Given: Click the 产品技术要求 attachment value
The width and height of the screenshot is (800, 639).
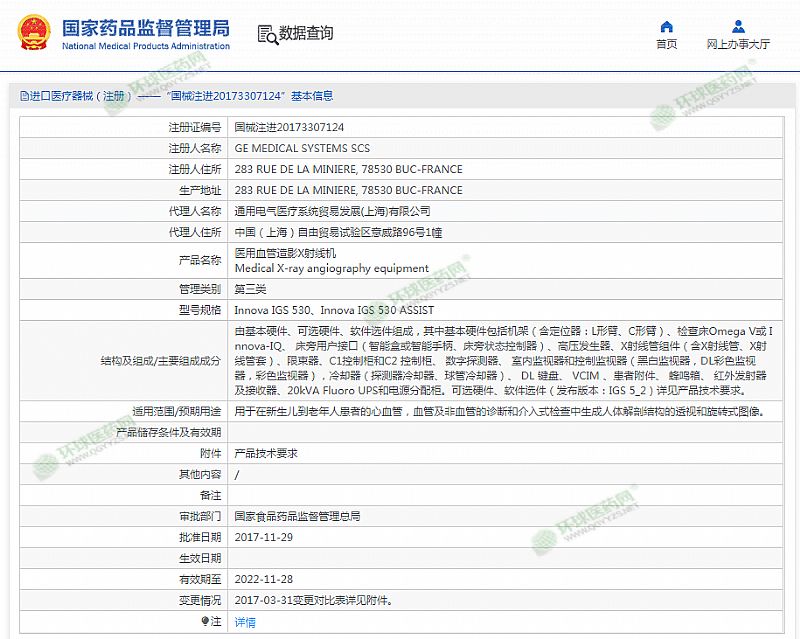Looking at the screenshot, I should point(265,453).
